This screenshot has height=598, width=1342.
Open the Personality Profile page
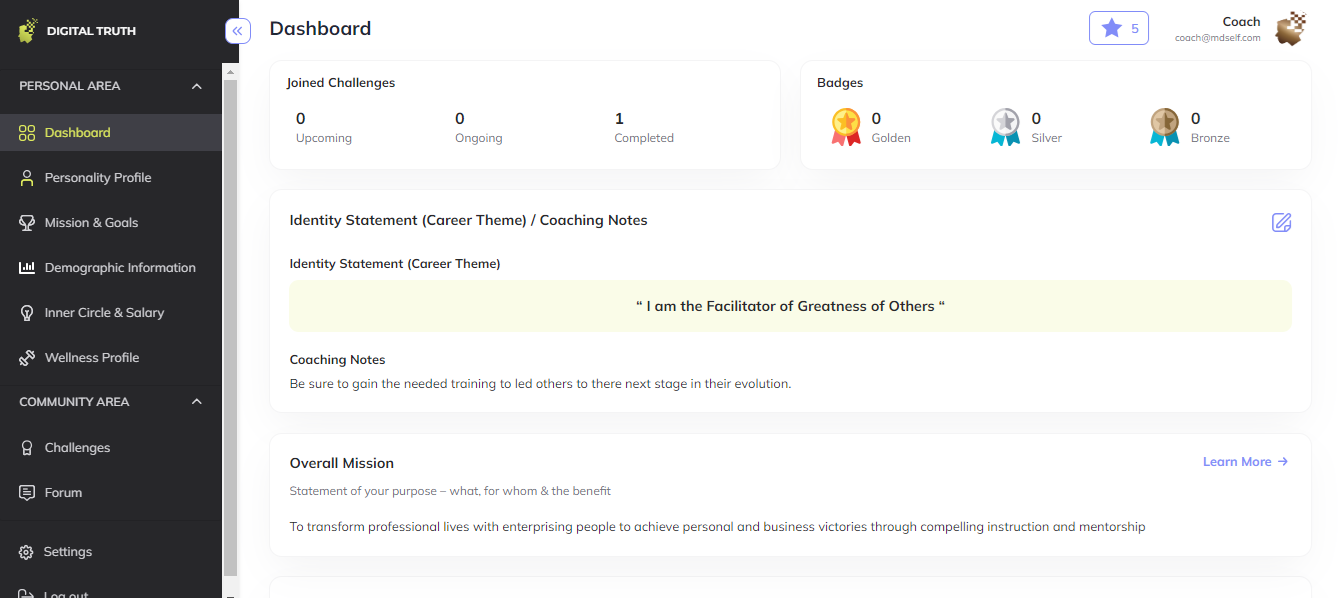click(x=98, y=178)
